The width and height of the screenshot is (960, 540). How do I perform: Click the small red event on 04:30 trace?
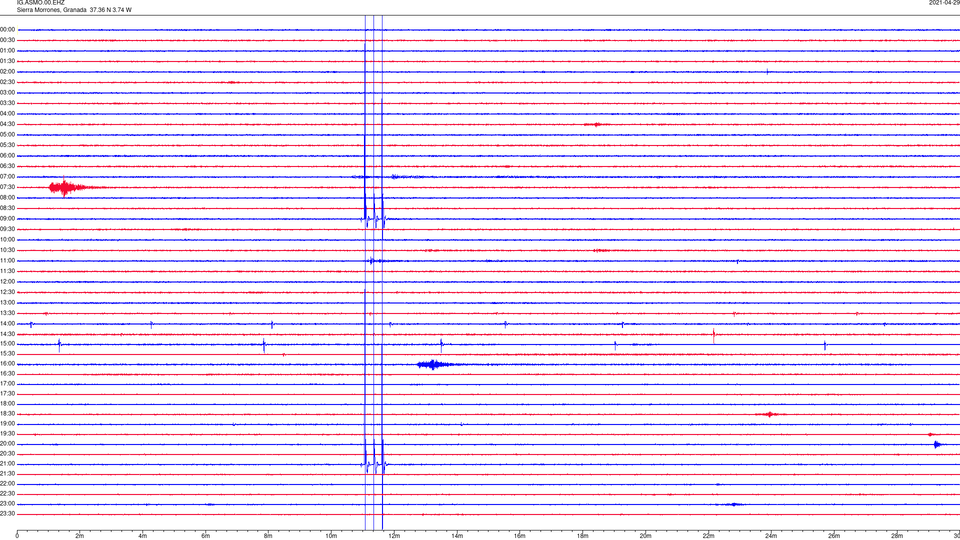594,124
